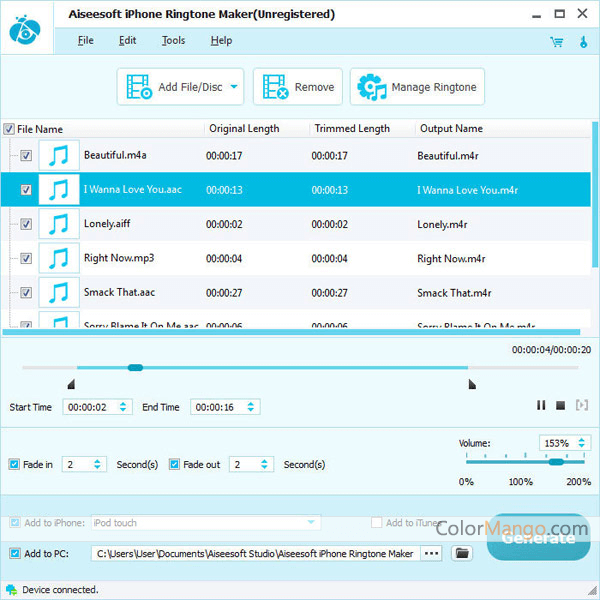Stop playback with the stop button
600x600 pixels.
tap(561, 405)
